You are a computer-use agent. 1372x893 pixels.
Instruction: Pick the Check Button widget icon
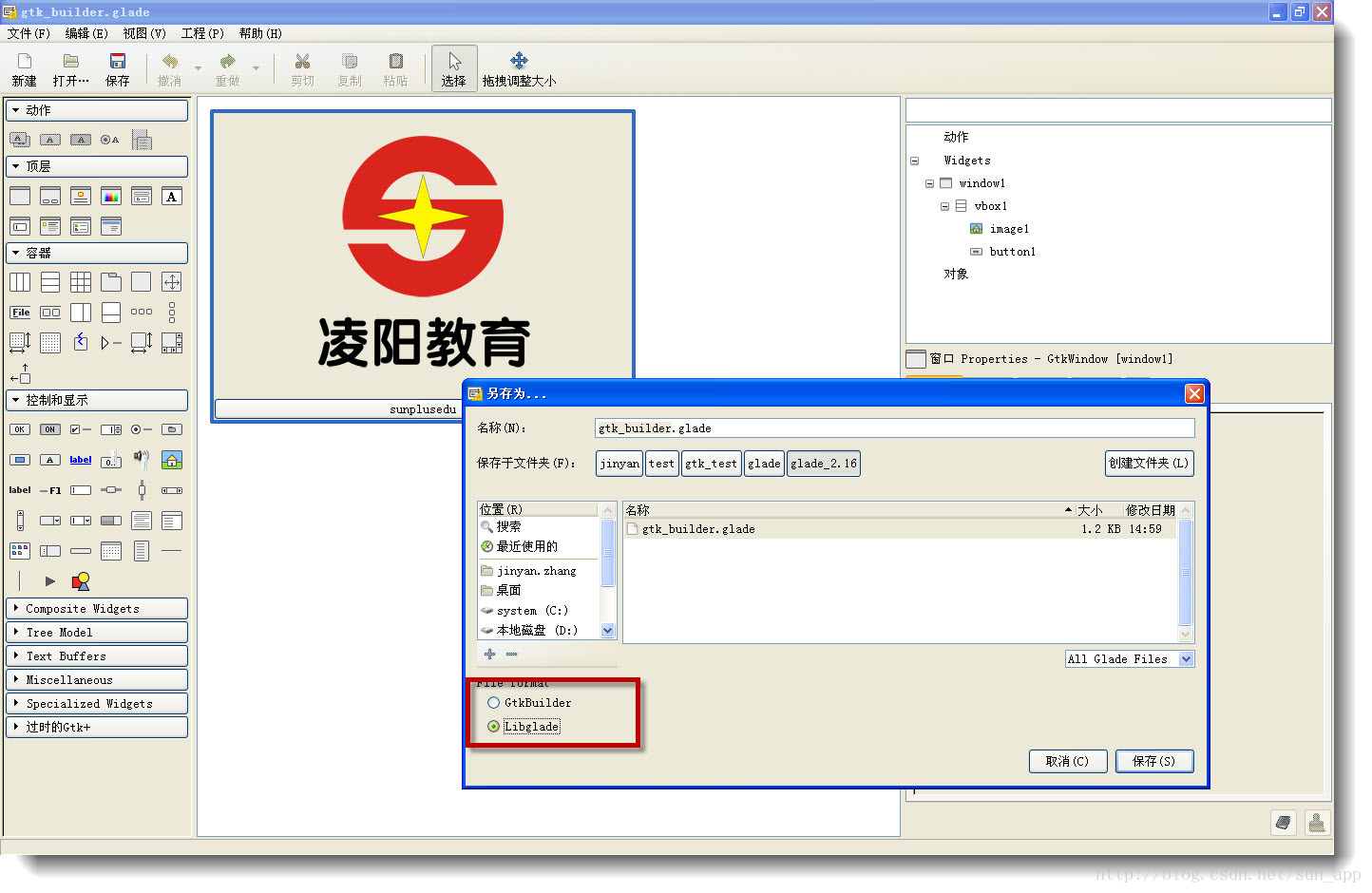point(81,429)
